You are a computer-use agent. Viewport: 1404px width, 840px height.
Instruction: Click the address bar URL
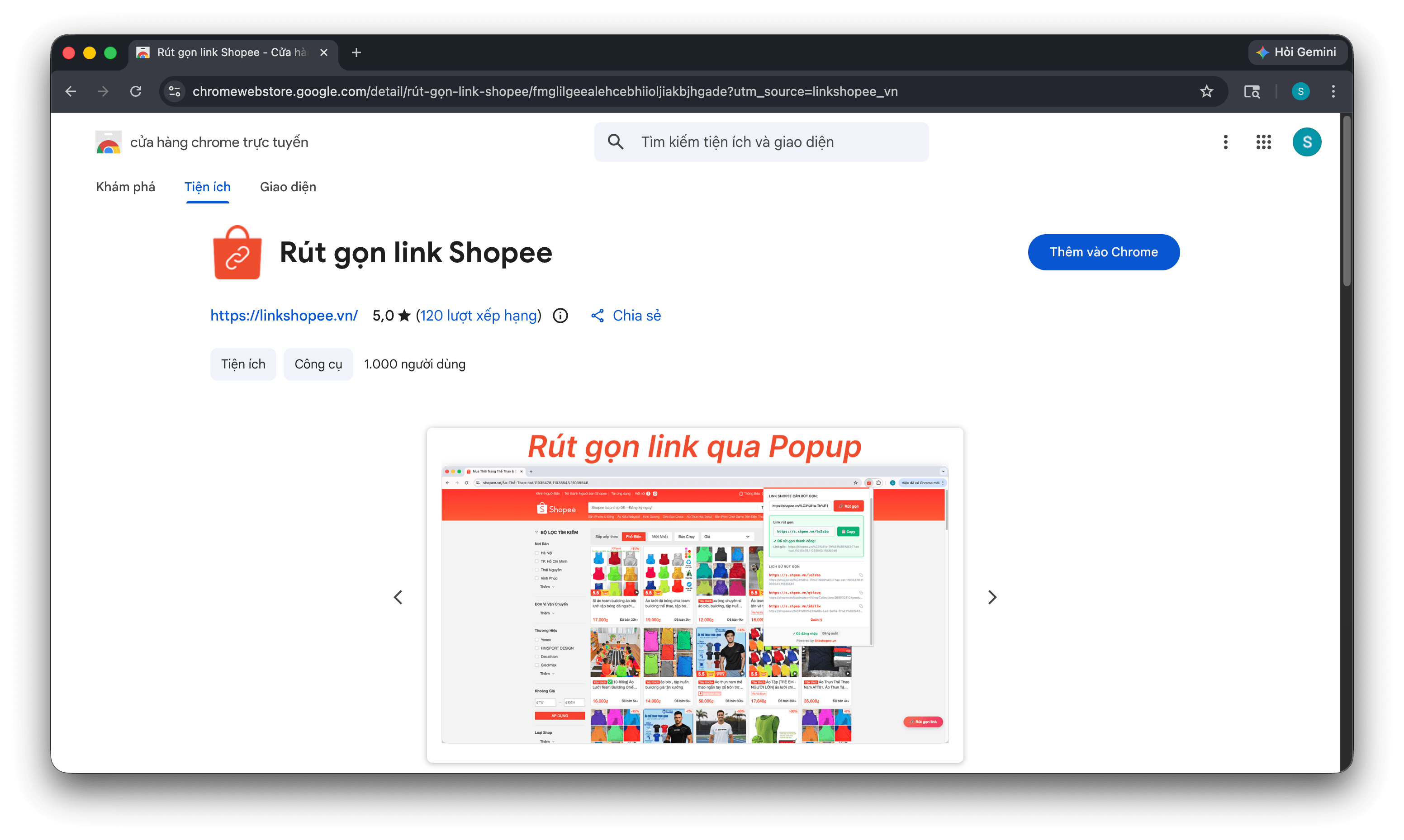545,91
